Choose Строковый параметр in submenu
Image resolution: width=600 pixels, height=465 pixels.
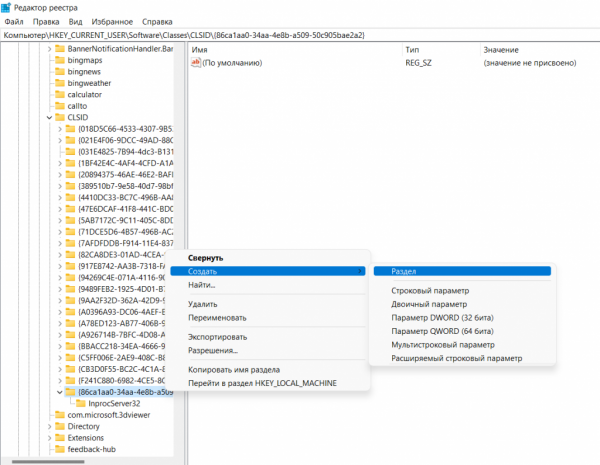pyautogui.click(x=430, y=291)
